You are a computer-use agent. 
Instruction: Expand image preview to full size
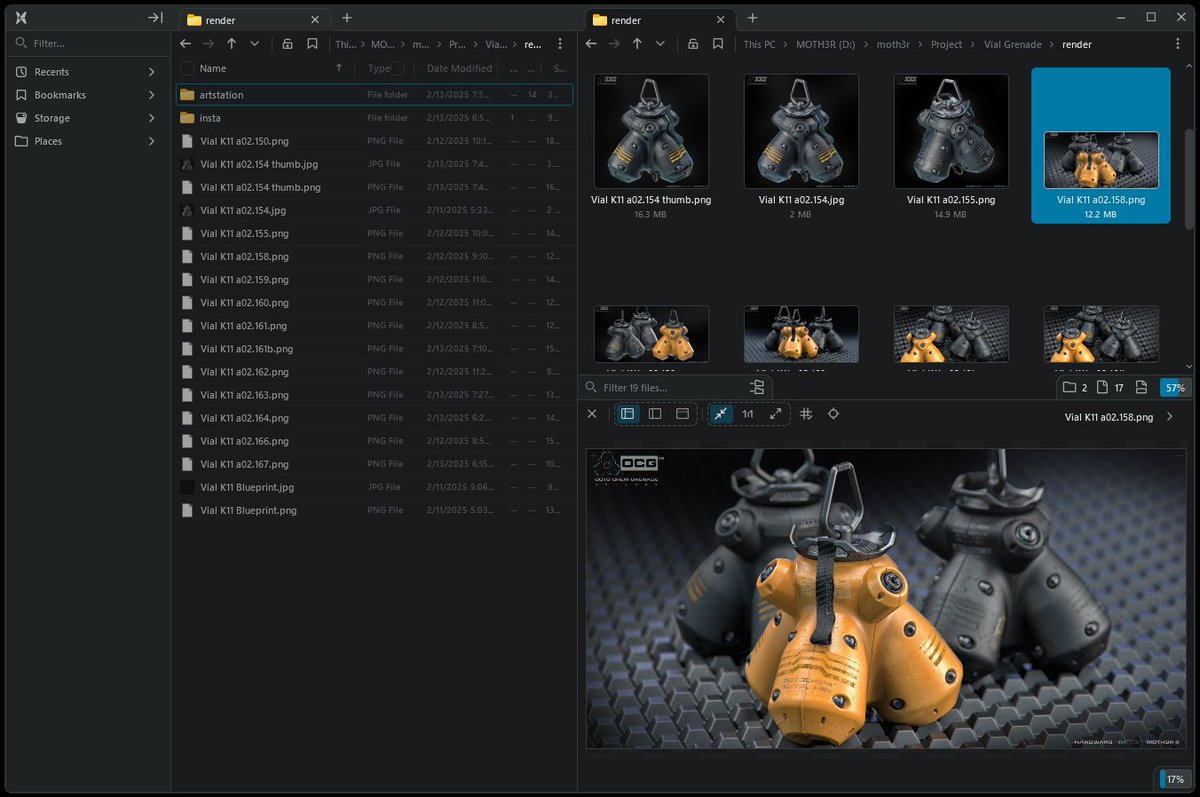(x=775, y=413)
